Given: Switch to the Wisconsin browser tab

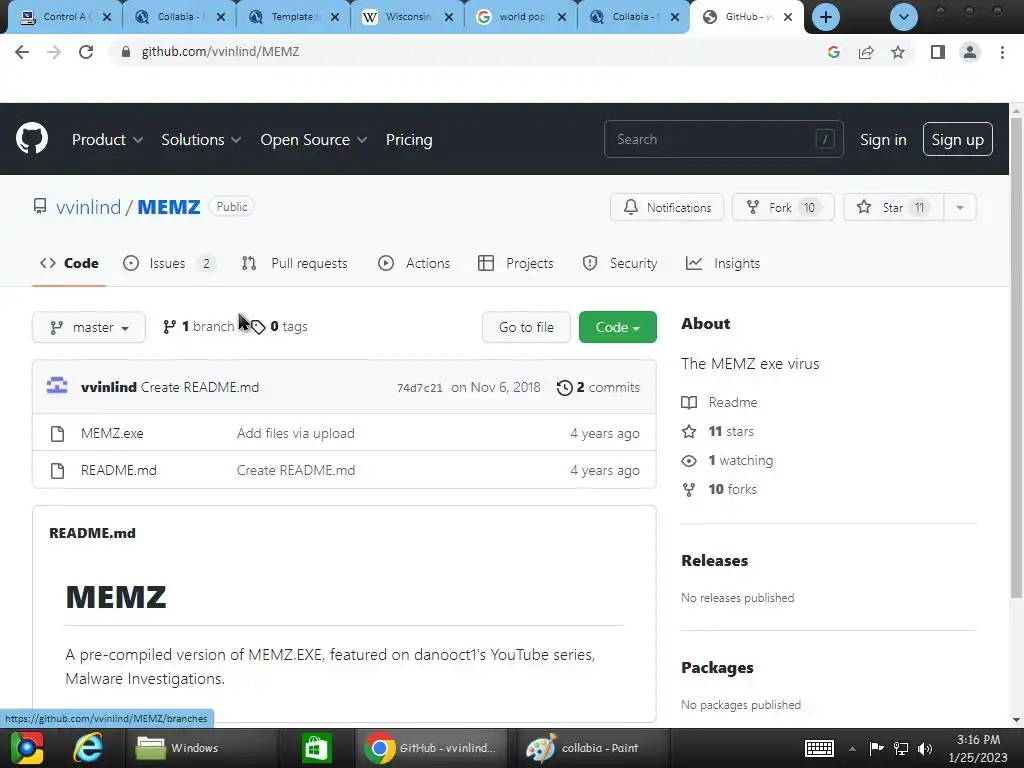Looking at the screenshot, I should point(408,17).
